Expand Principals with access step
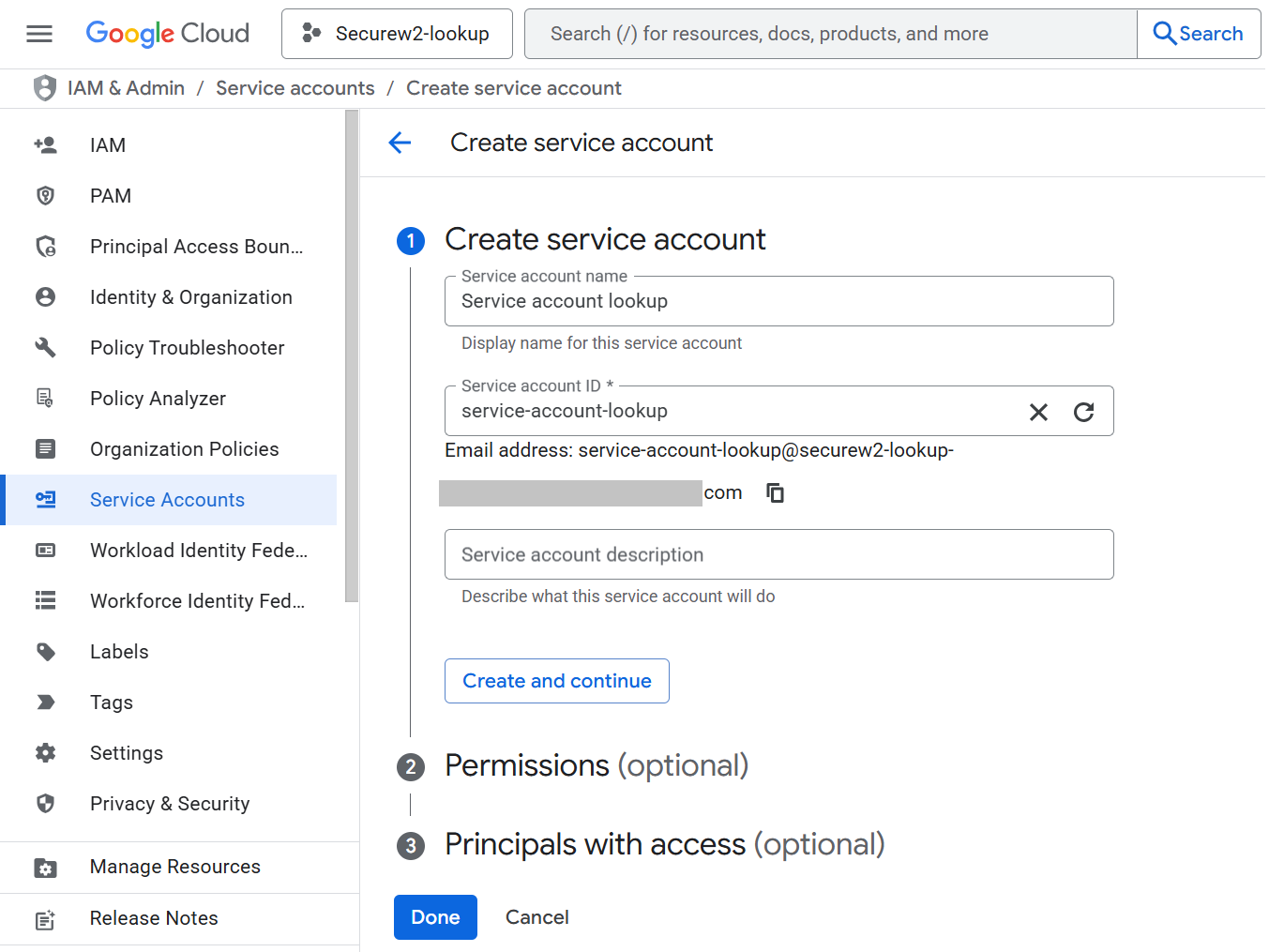The width and height of the screenshot is (1269, 952). 664,845
